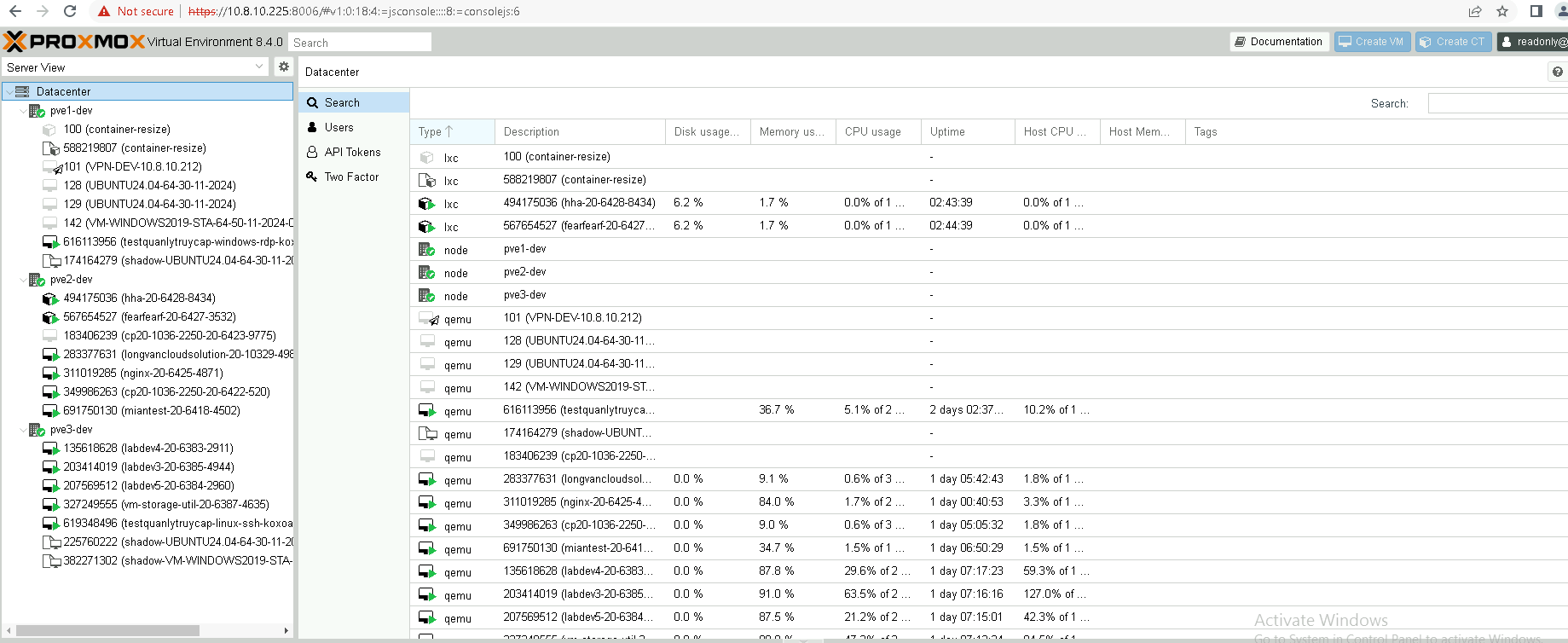Click the API Tokens icon in the sidebar
1568x643 pixels.
coord(312,152)
